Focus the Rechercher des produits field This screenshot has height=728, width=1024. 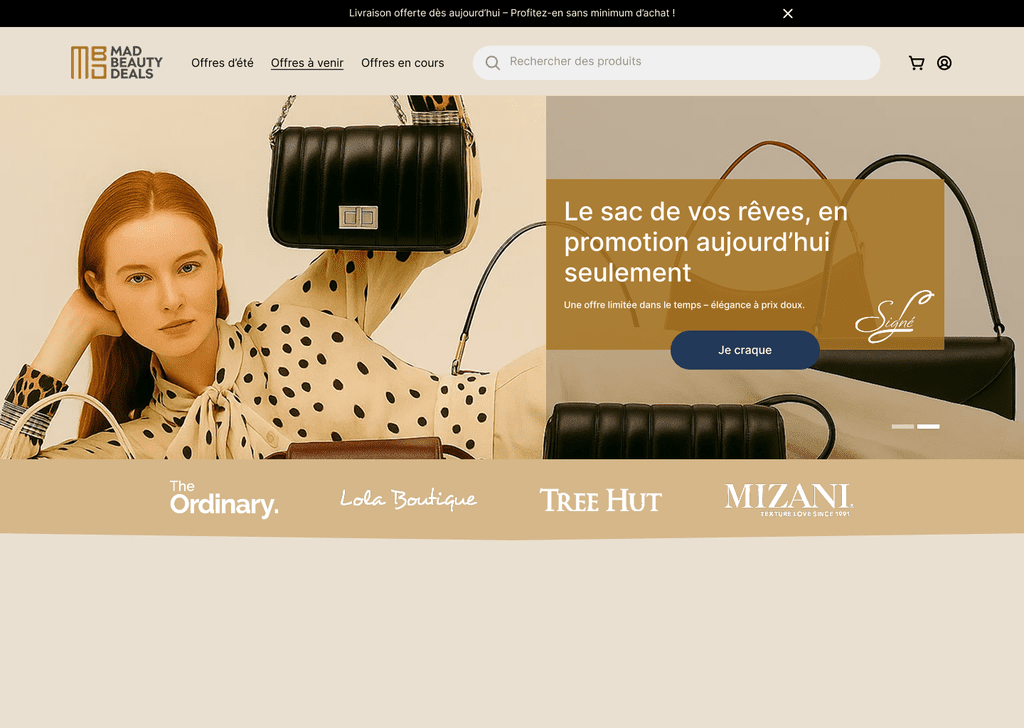coord(677,63)
